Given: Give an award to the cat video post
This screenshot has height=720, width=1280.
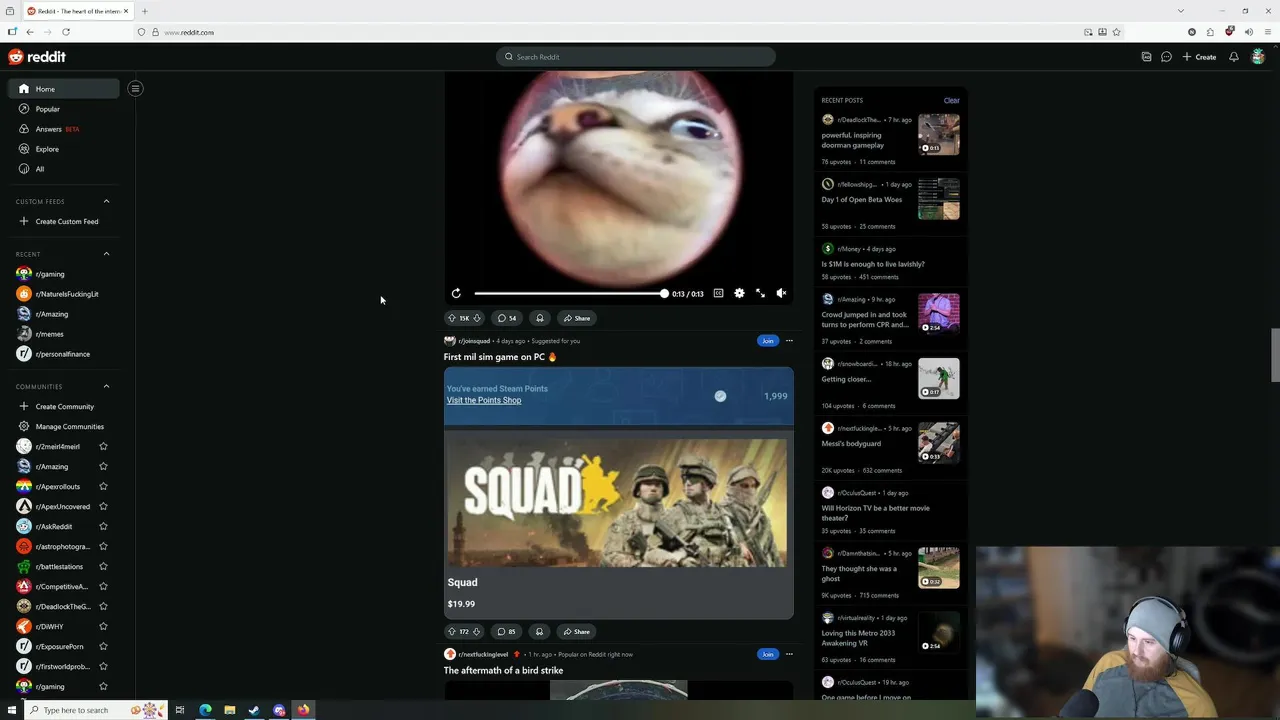Looking at the screenshot, I should [539, 318].
